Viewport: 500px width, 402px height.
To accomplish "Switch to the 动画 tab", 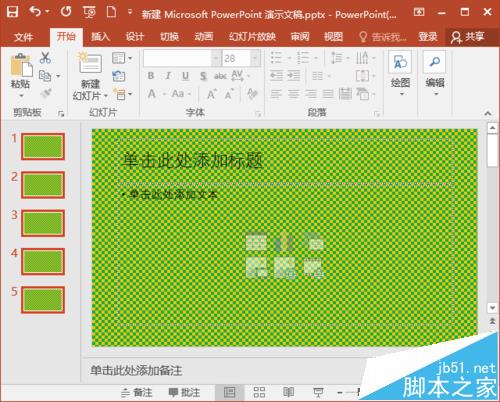I will (204, 36).
